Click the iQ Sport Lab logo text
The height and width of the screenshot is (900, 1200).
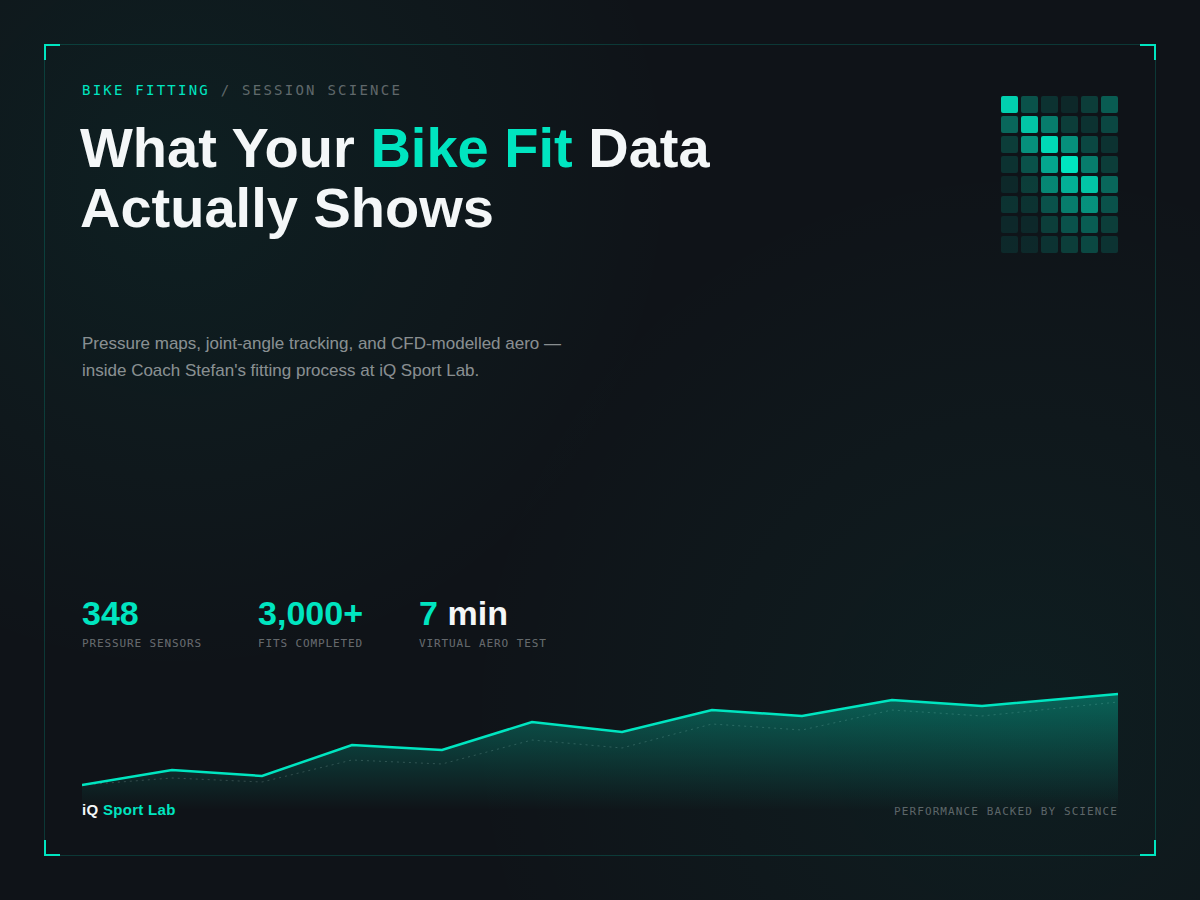(128, 810)
